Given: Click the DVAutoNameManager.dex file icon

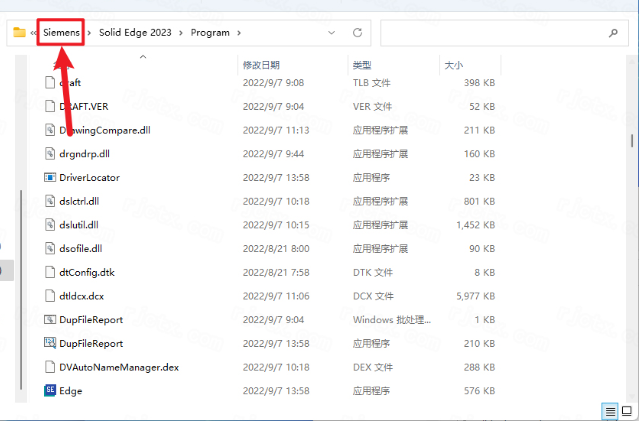Looking at the screenshot, I should (51, 366).
